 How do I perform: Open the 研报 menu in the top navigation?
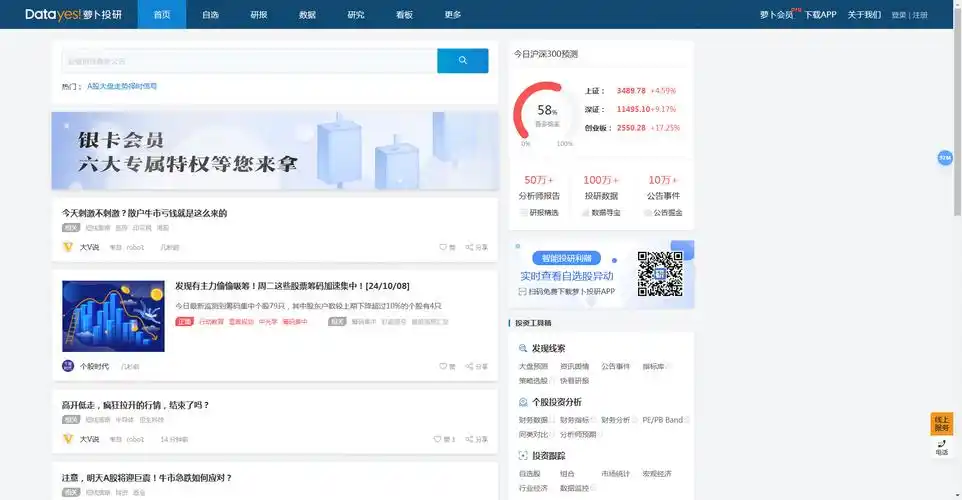(x=259, y=15)
